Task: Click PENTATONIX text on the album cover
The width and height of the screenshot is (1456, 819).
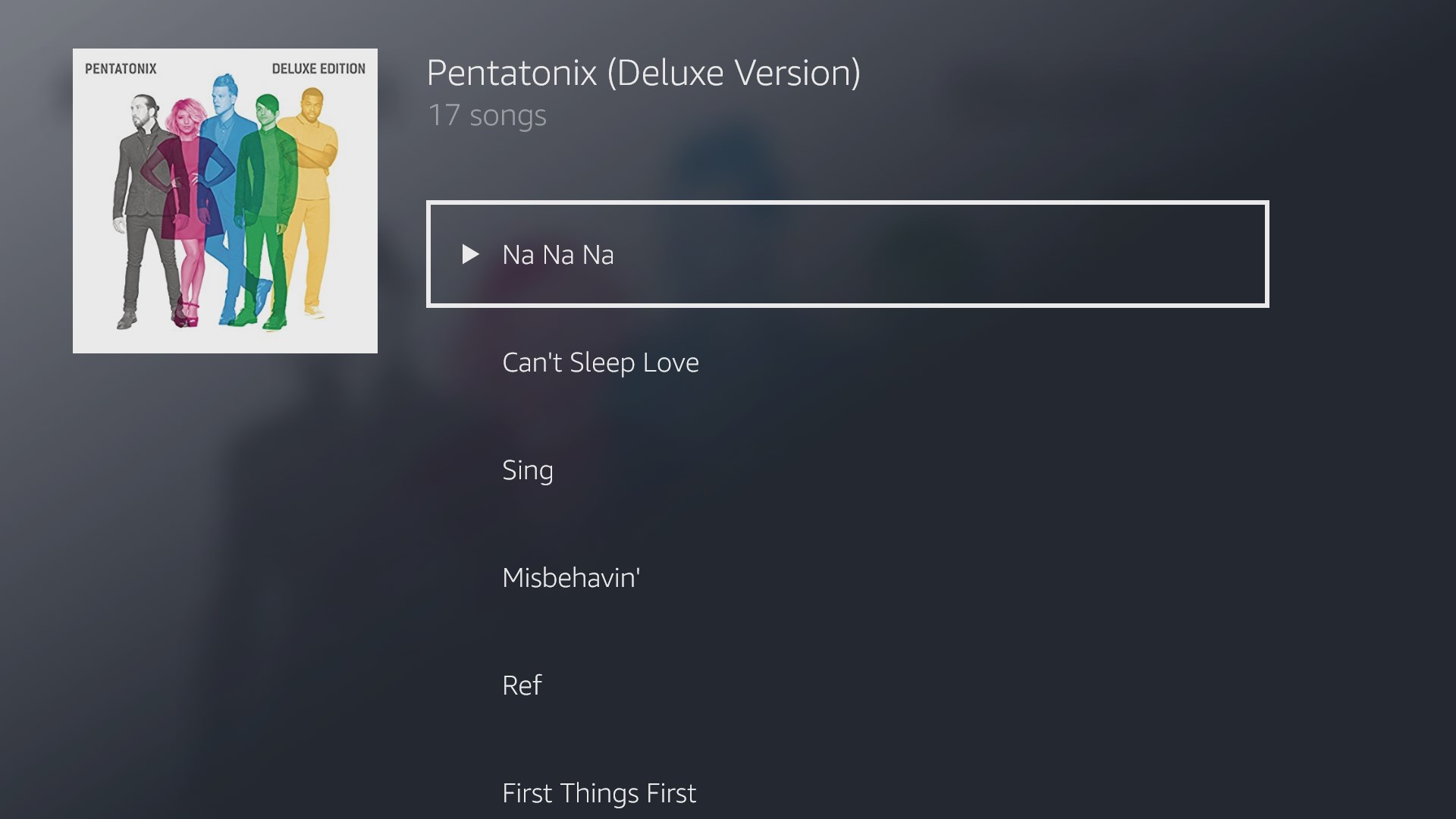Action: point(121,69)
